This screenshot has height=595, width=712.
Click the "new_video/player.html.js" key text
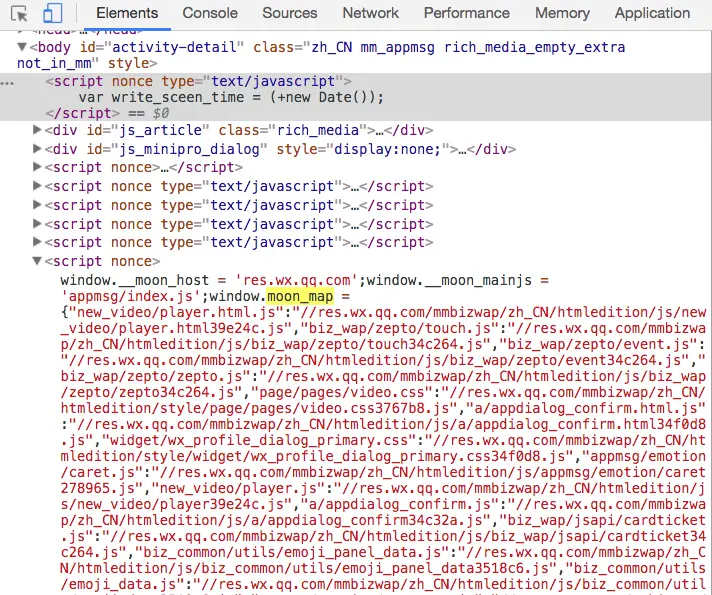point(177,312)
